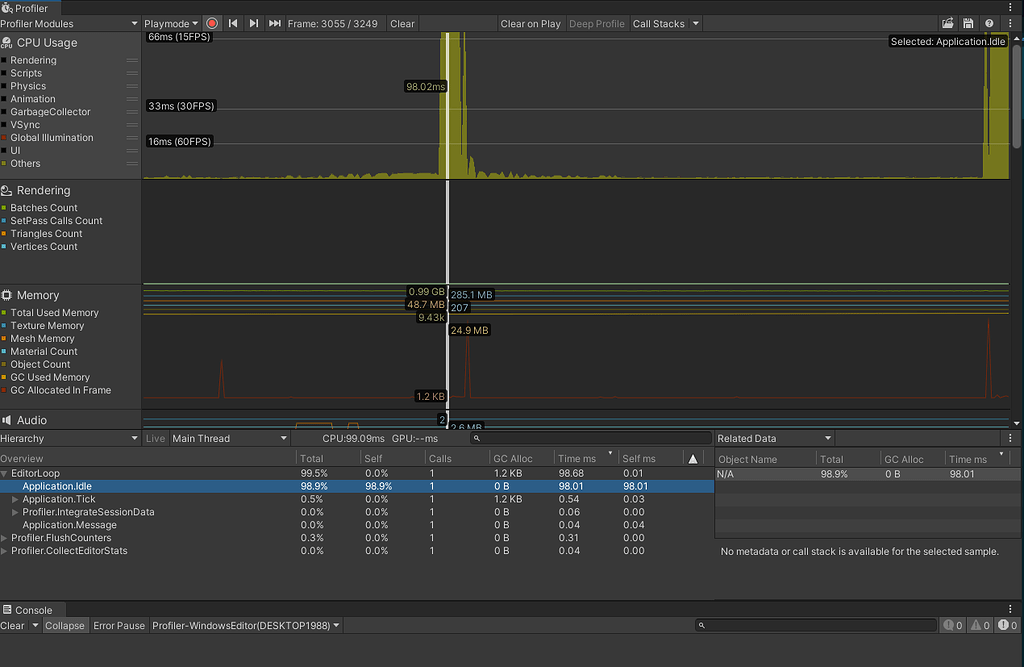Jump to the current last frame
This screenshot has width=1024, height=667.
click(x=275, y=23)
